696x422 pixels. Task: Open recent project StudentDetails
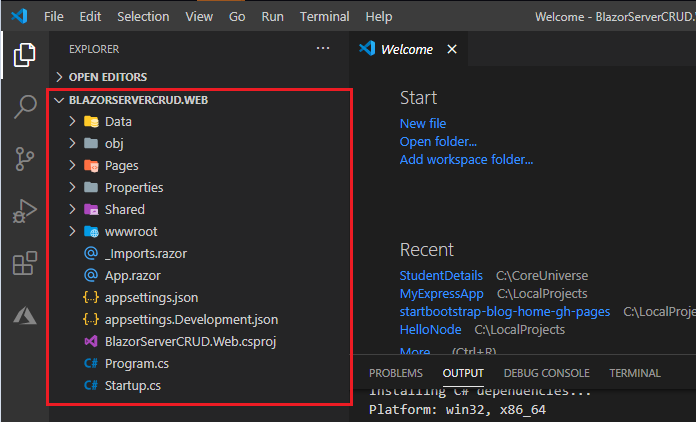441,275
